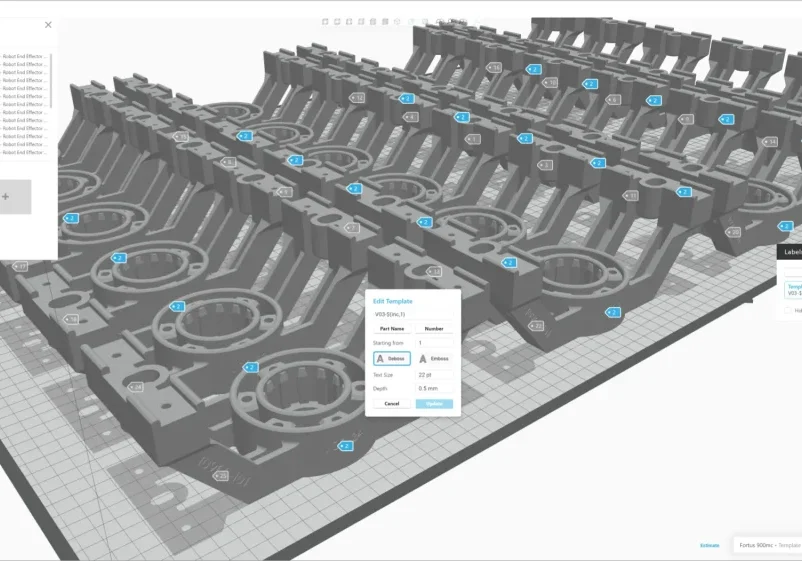Select gray label tag numbered 10
This screenshot has width=802, height=561.
click(x=550, y=82)
